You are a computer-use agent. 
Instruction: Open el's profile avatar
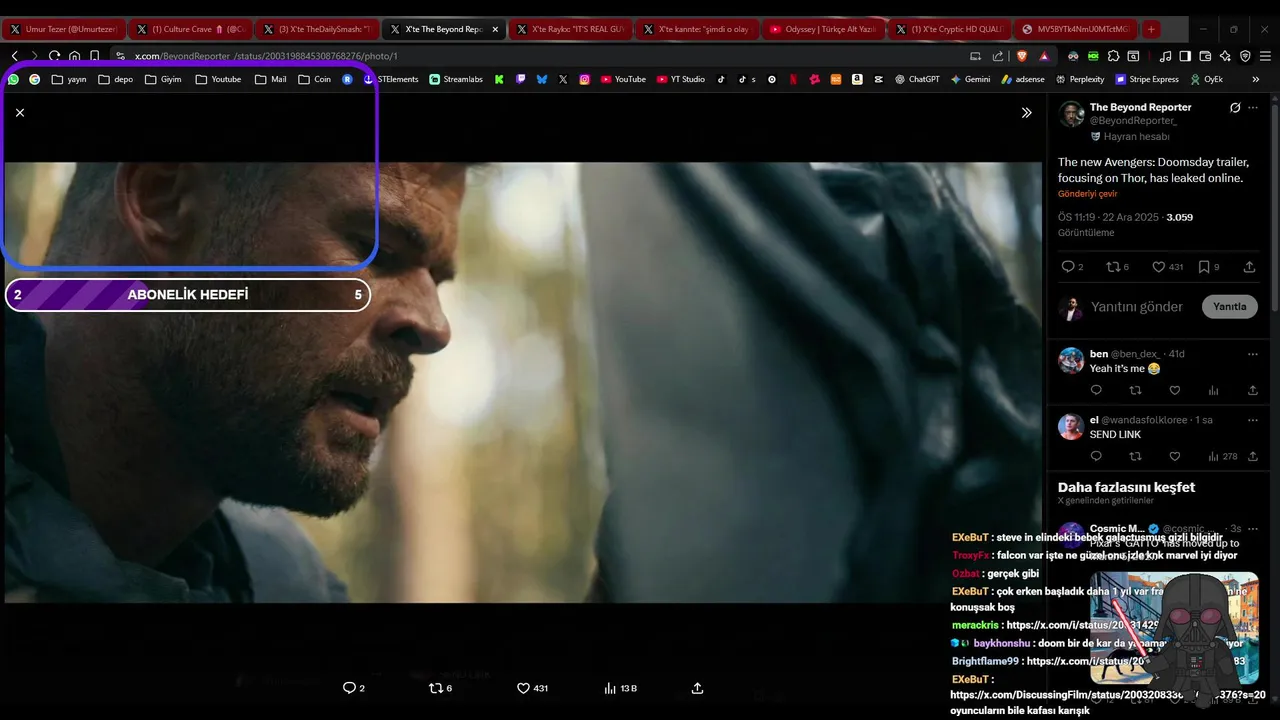tap(1071, 426)
